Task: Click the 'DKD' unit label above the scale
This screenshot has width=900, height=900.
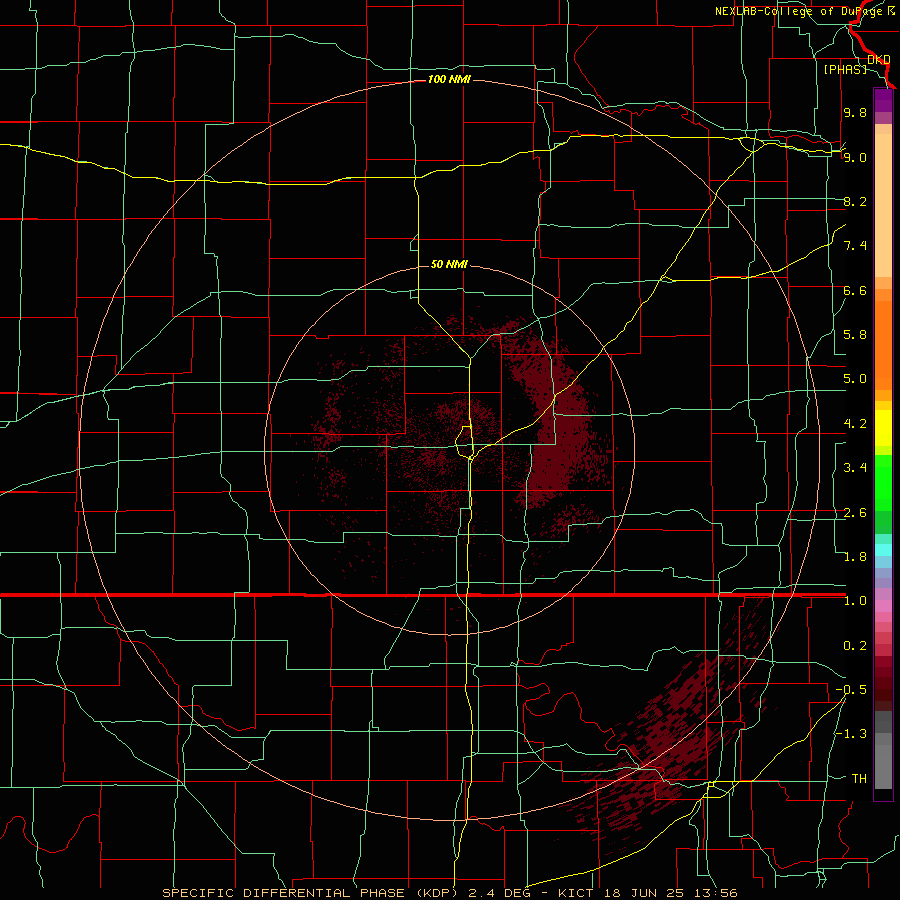Action: click(x=879, y=60)
